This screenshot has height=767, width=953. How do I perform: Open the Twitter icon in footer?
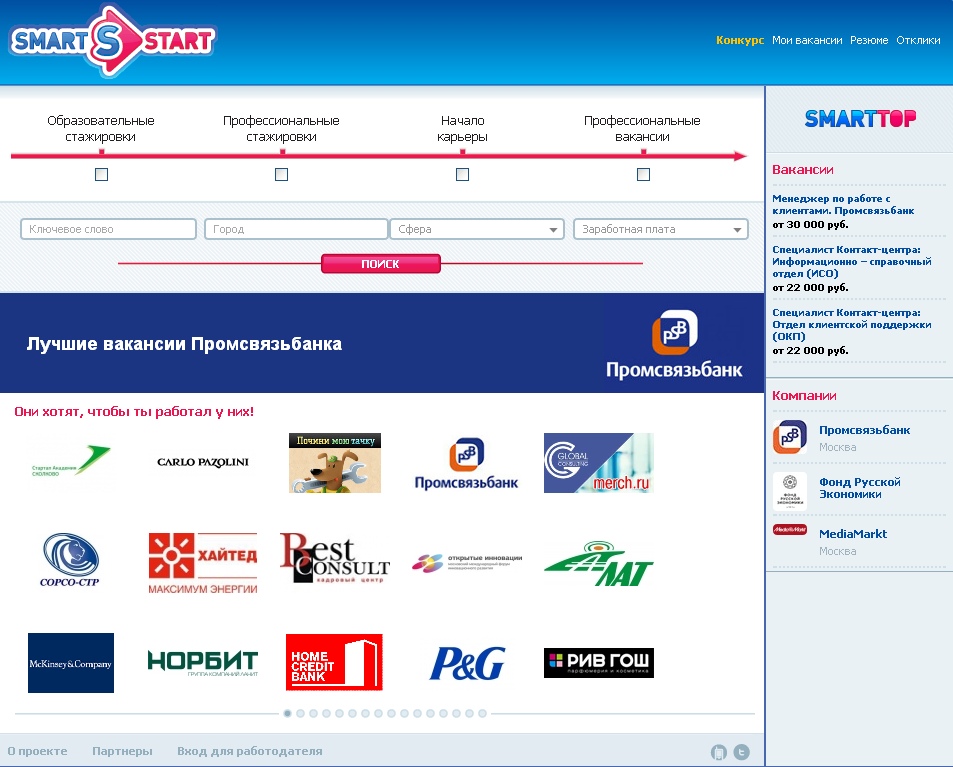(x=741, y=752)
